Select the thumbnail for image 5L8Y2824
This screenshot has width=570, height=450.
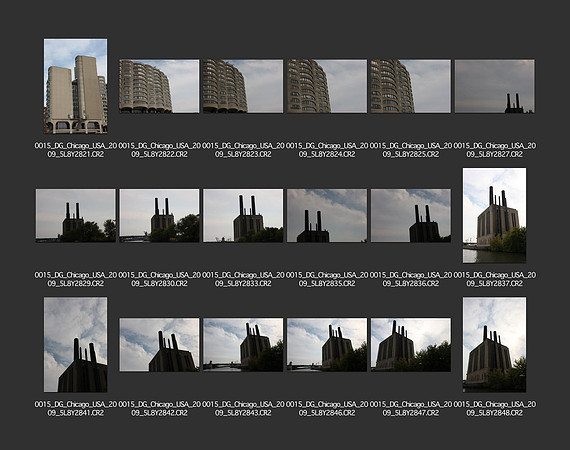(327, 86)
